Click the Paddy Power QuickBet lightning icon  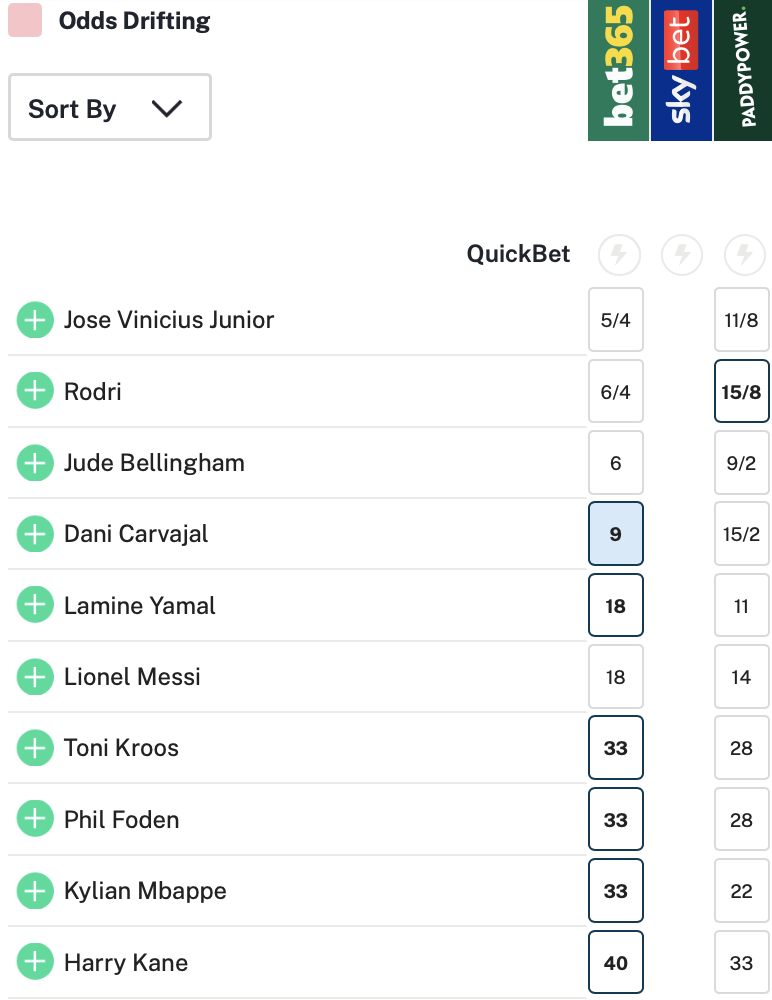click(x=743, y=256)
